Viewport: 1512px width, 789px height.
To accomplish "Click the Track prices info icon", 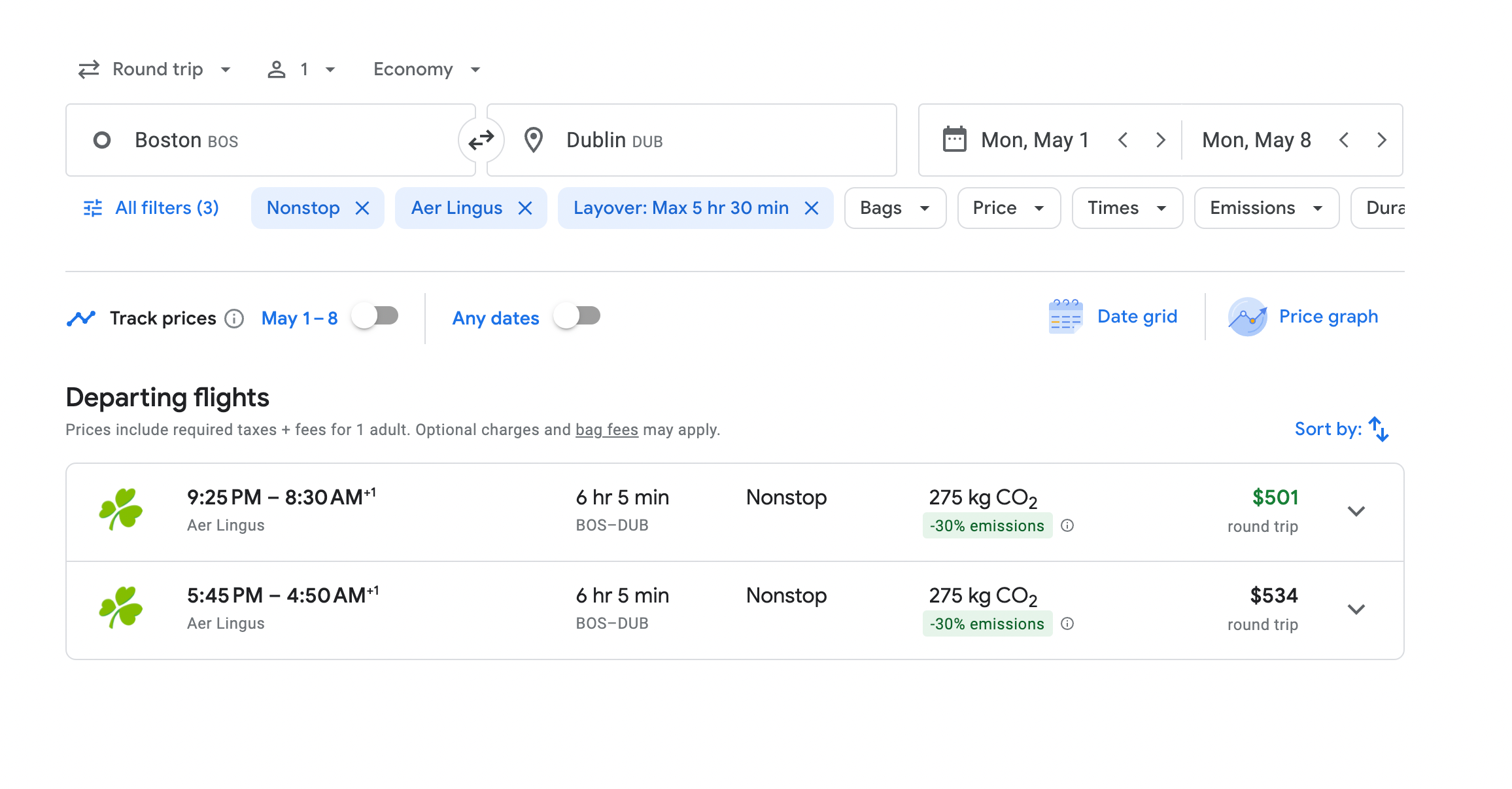I will click(x=234, y=319).
